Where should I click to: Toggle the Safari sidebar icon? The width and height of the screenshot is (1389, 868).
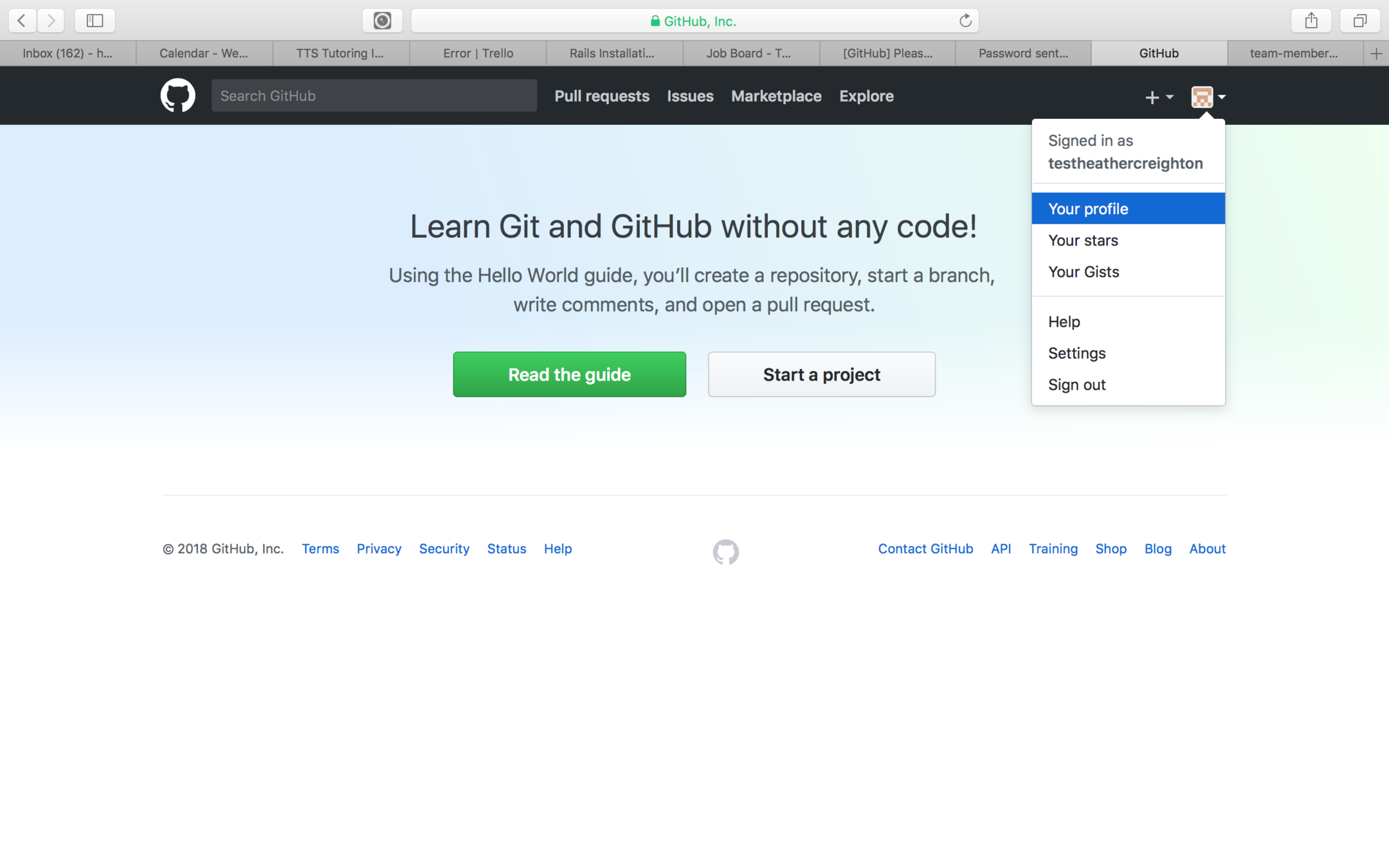click(95, 21)
